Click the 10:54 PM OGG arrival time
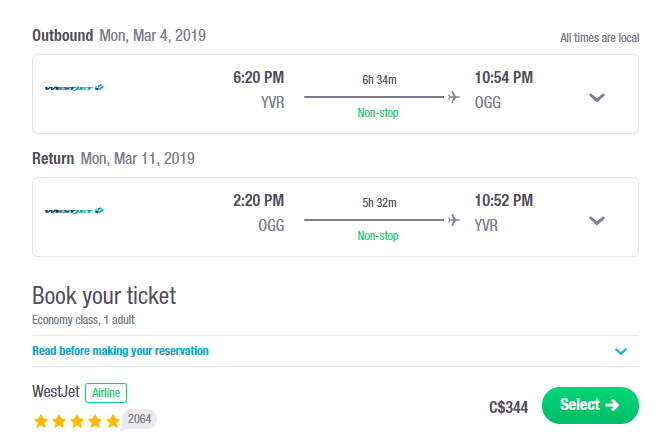 504,78
